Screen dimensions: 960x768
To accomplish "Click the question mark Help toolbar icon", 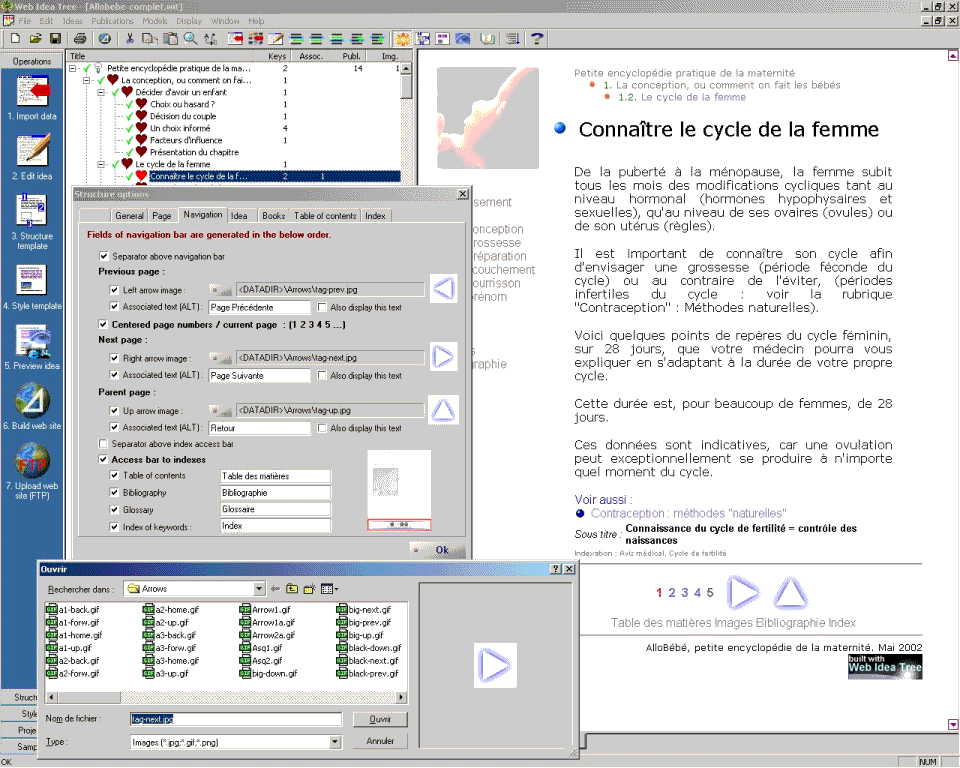I will coord(537,39).
